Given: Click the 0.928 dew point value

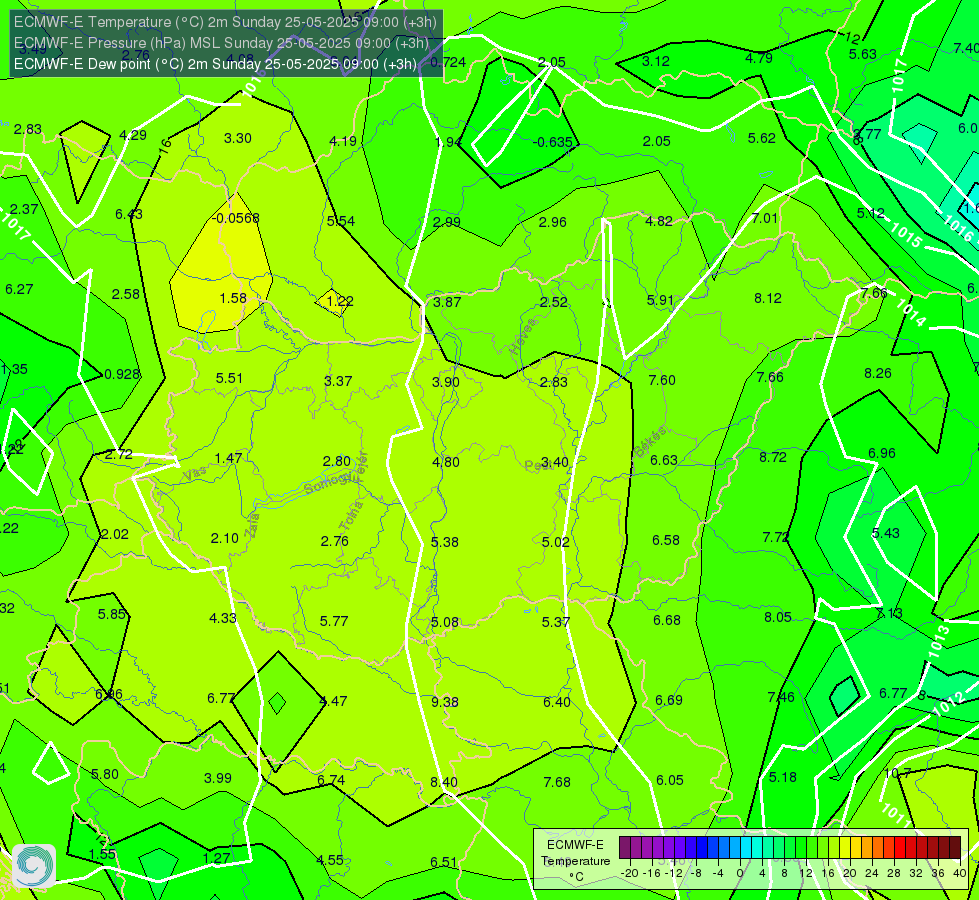Looking at the screenshot, I should coord(122,374).
